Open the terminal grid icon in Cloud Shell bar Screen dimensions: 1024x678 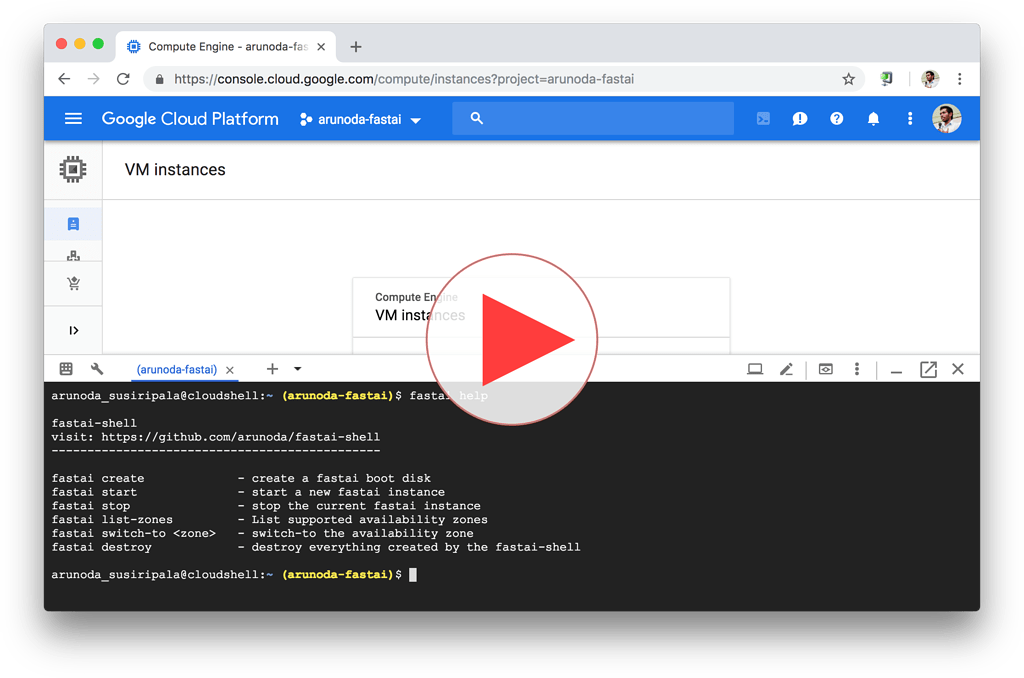click(66, 369)
